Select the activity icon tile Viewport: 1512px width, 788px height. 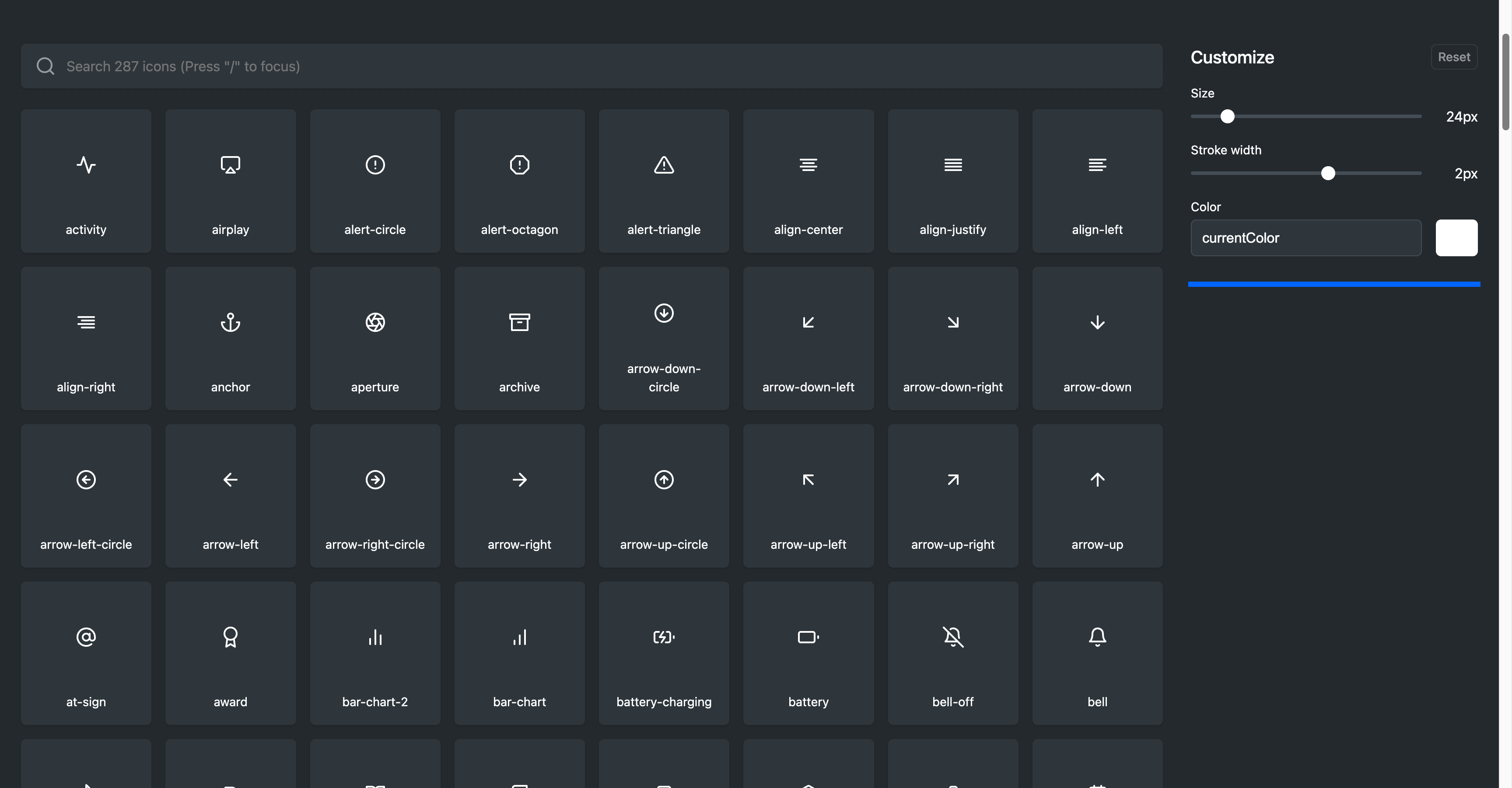point(86,181)
